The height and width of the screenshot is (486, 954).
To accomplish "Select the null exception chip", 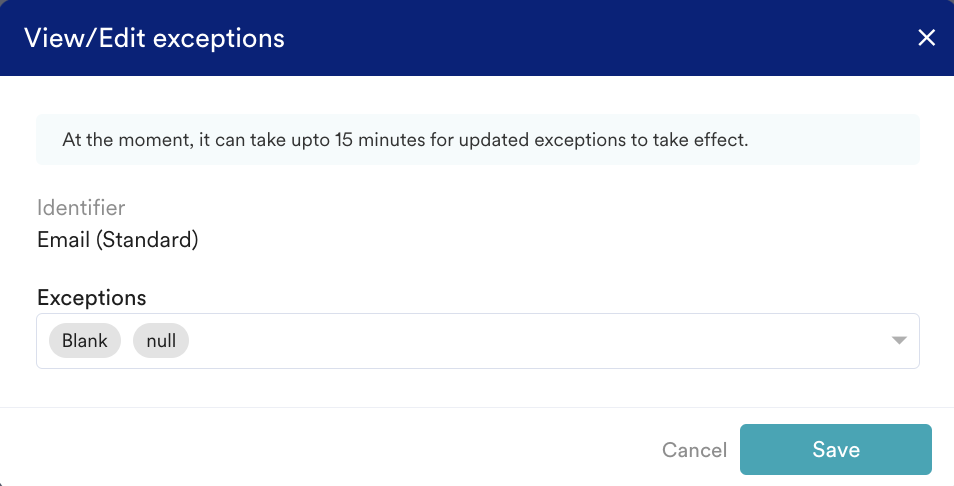I will tap(161, 341).
